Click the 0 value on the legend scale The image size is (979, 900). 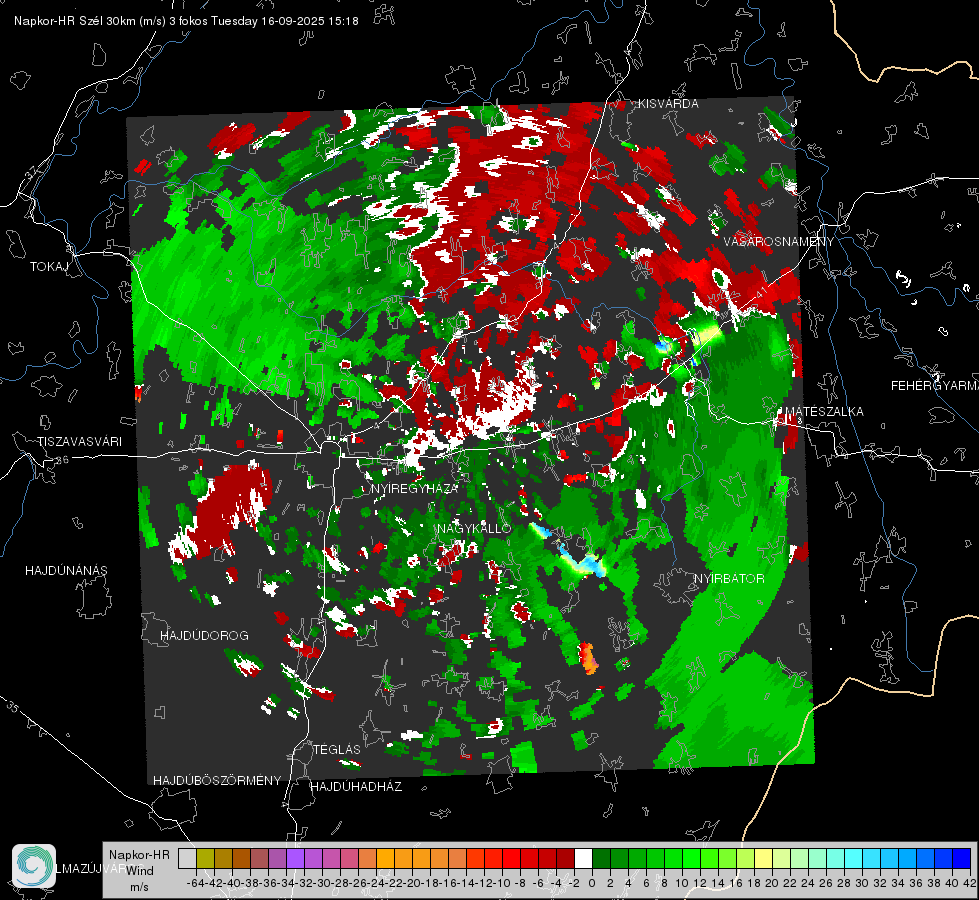[x=592, y=884]
